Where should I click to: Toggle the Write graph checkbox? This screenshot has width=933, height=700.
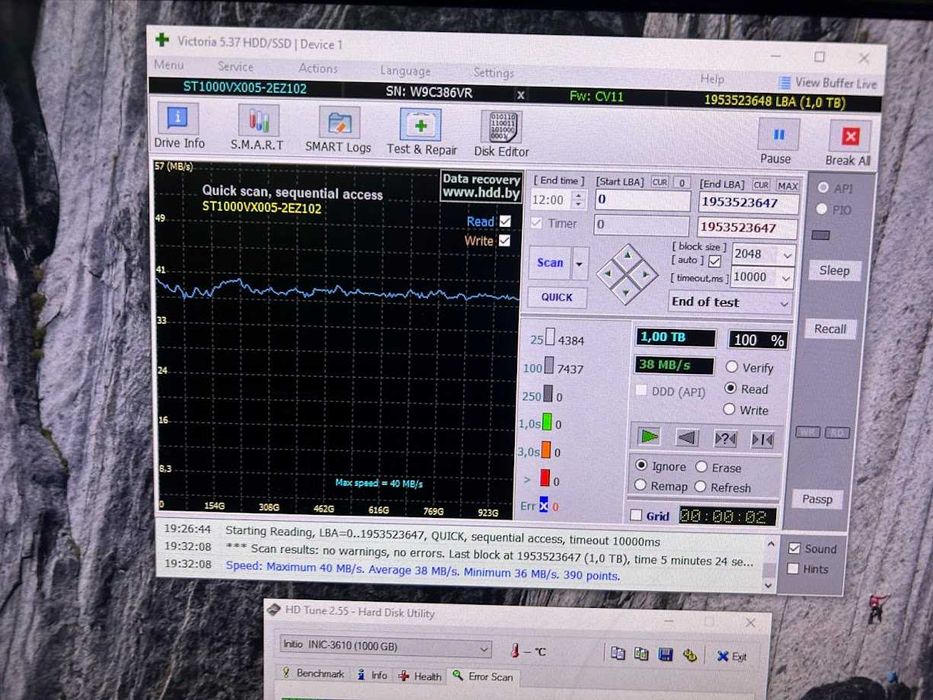(x=505, y=240)
